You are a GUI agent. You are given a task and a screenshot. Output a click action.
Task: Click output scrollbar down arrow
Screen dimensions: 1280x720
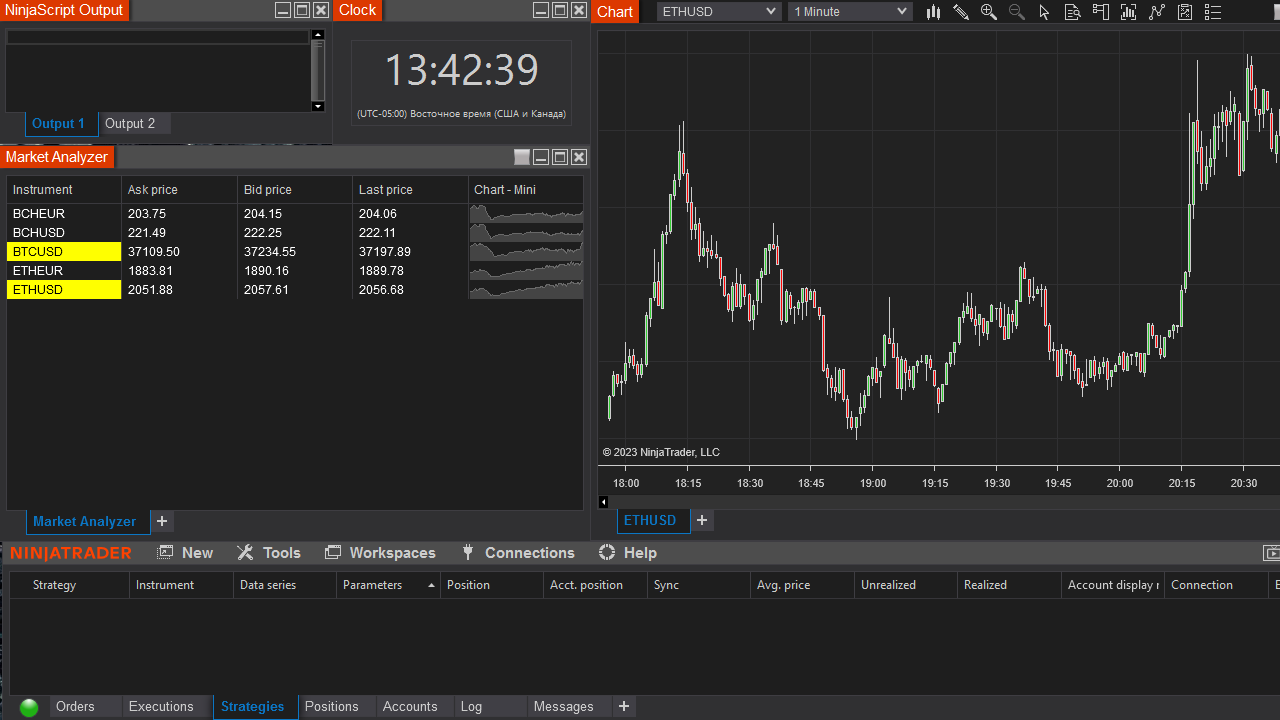tap(318, 106)
